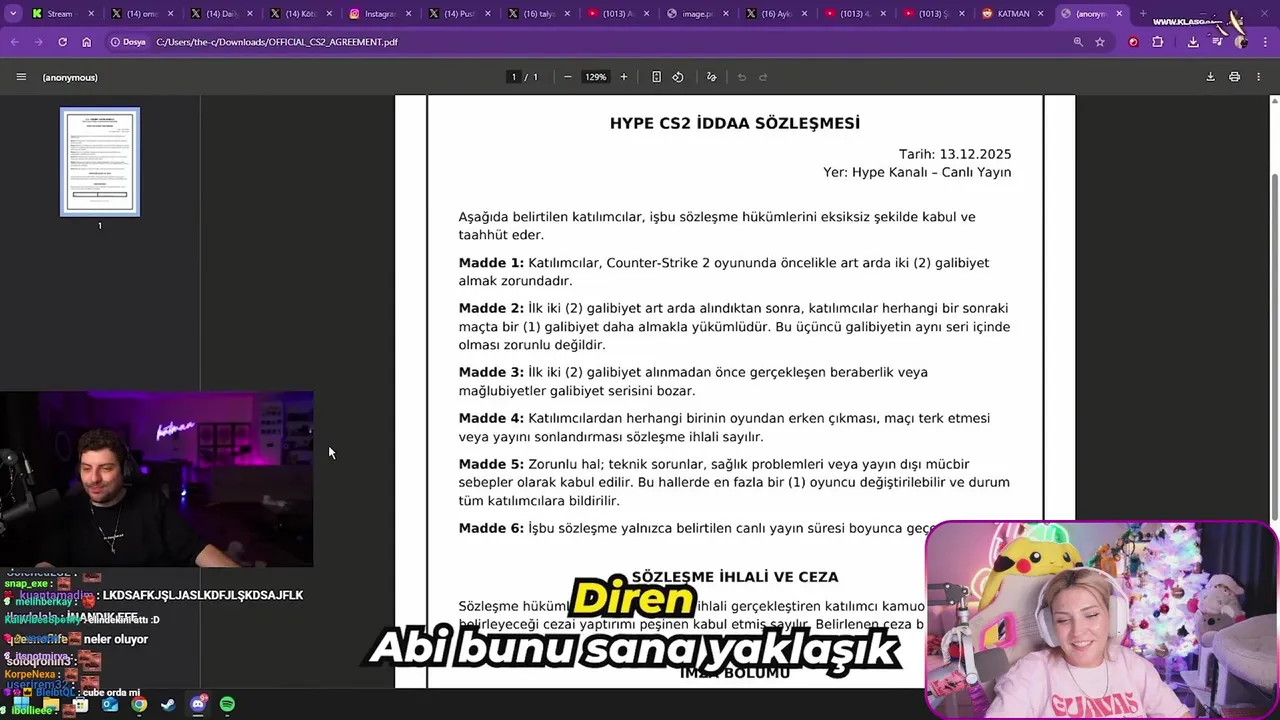Click the 'Madde 3:' label
The width and height of the screenshot is (1280, 720).
(491, 372)
